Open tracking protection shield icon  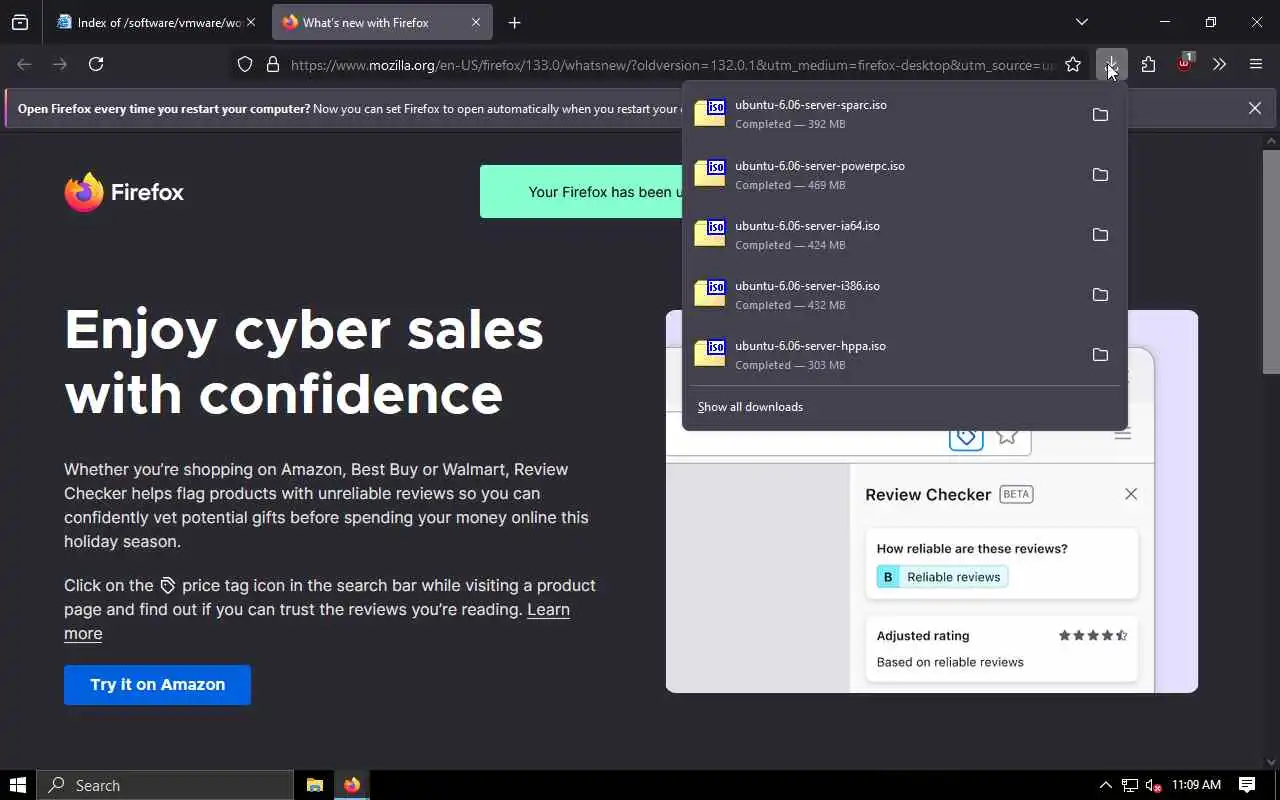245,64
